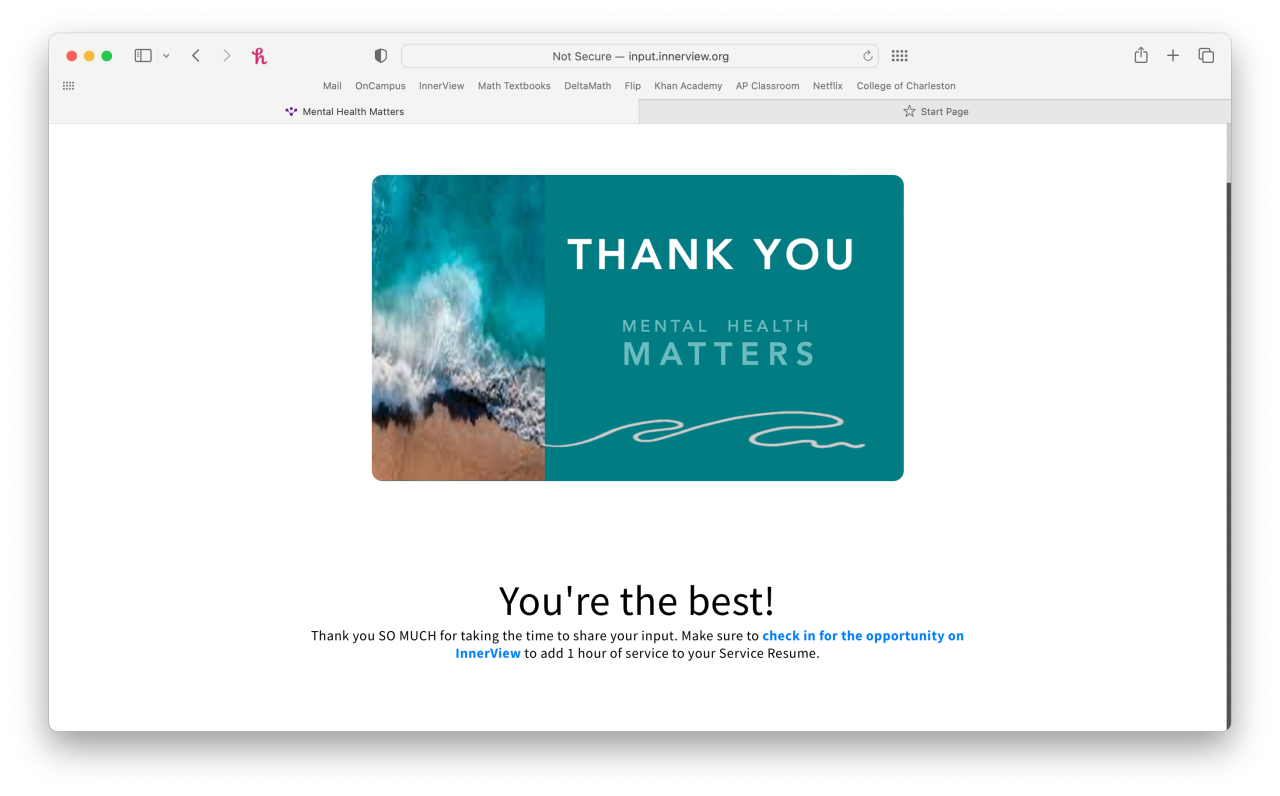Open the InnerView bookmark
1280x796 pixels.
(441, 86)
